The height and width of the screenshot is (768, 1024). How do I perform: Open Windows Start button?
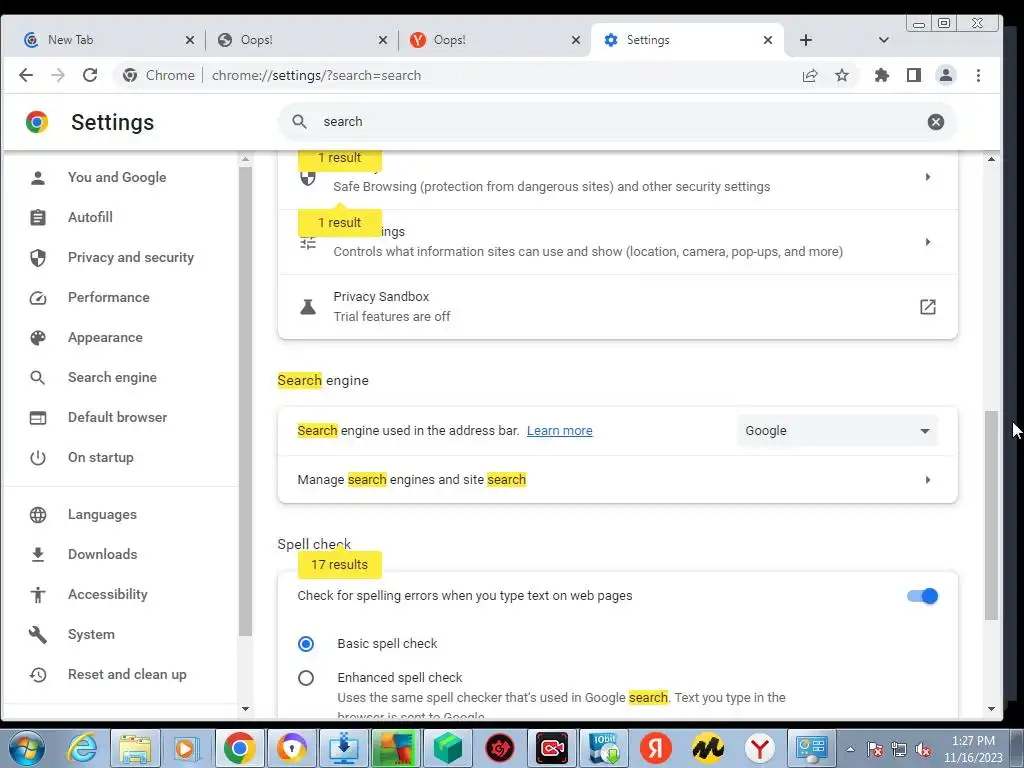pos(26,748)
